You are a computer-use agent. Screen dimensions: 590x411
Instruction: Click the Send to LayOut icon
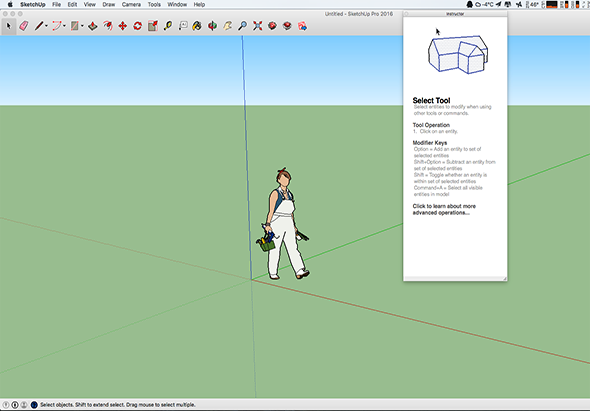tap(303, 26)
